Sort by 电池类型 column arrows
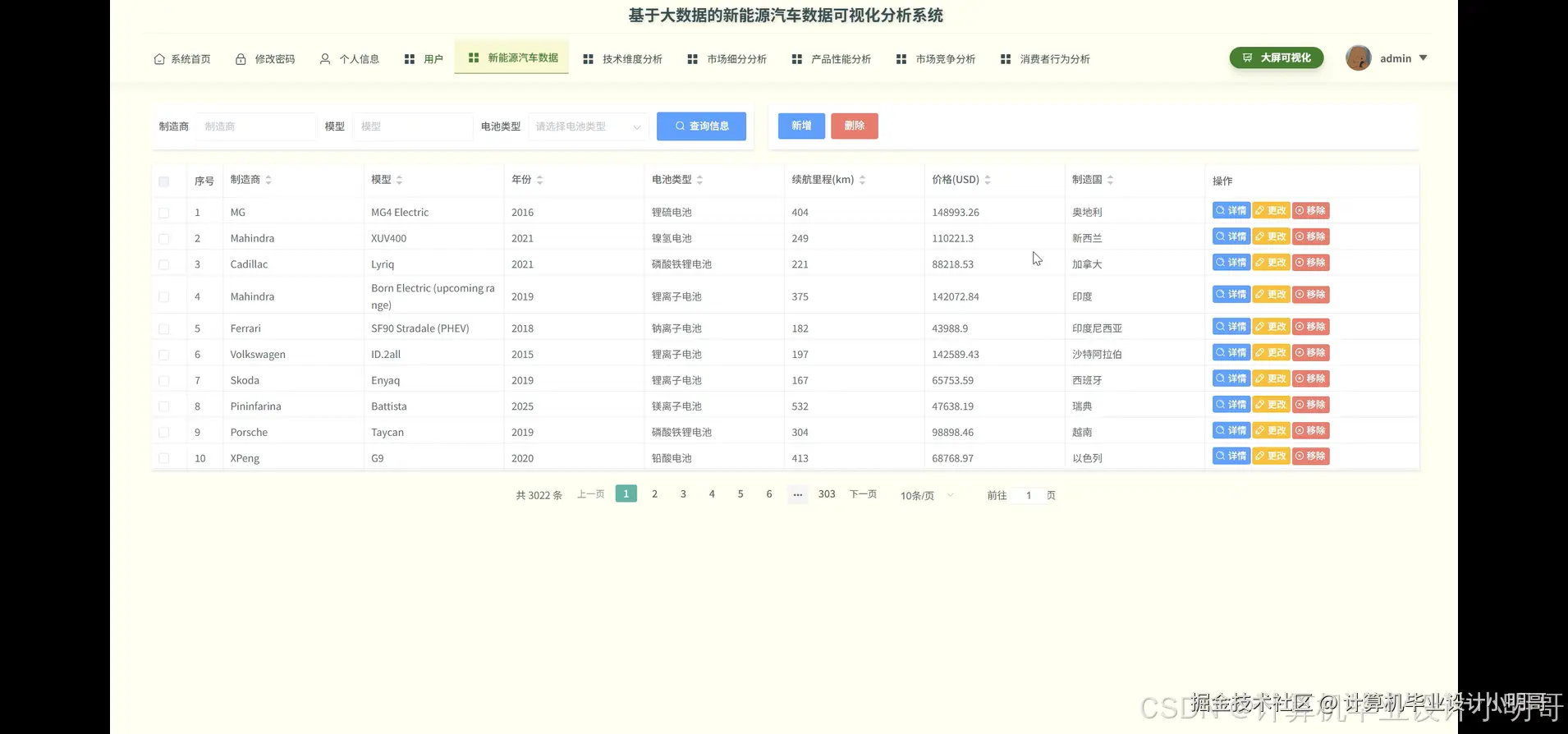 699,180
